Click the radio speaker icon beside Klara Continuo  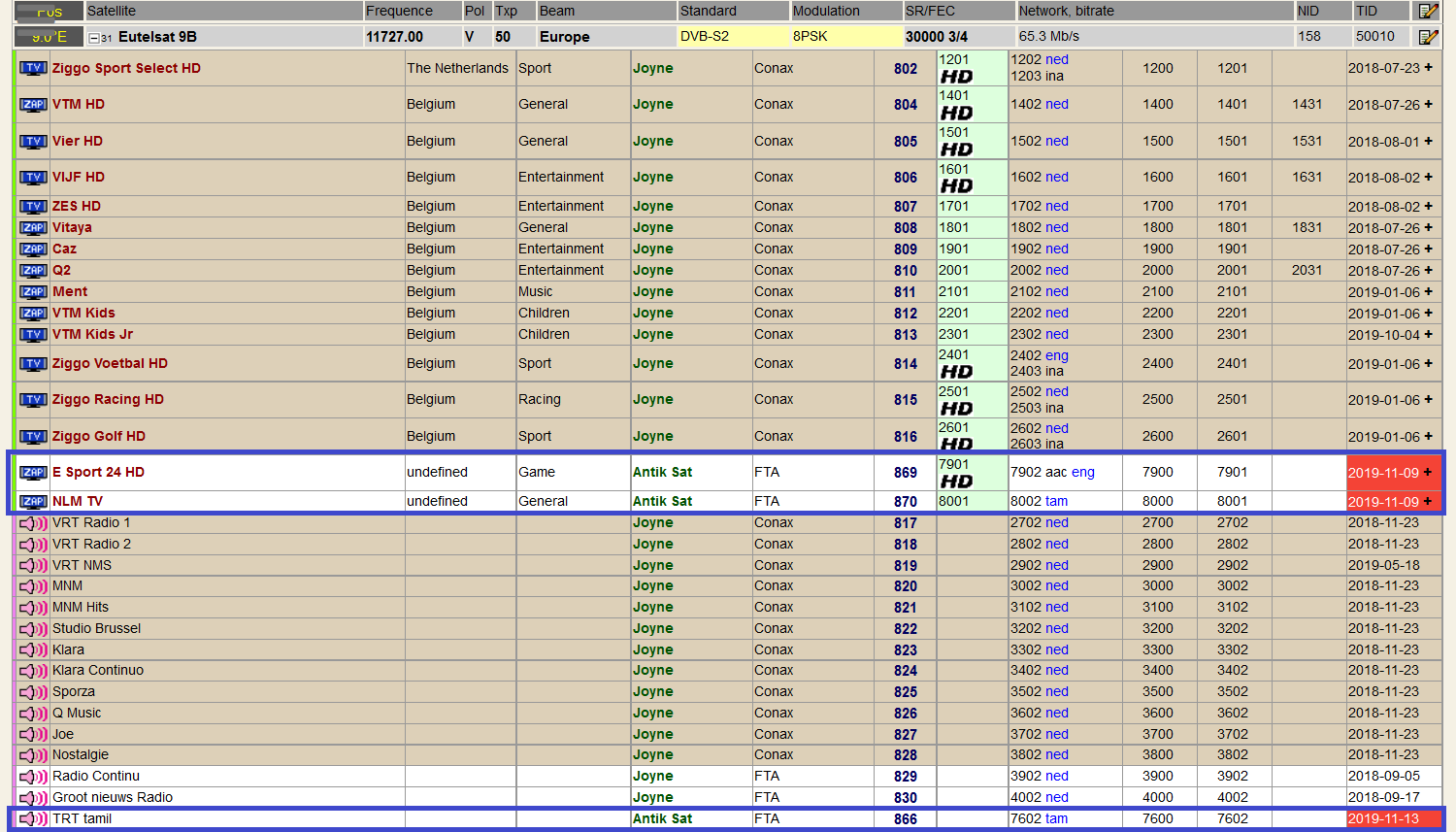coord(34,671)
